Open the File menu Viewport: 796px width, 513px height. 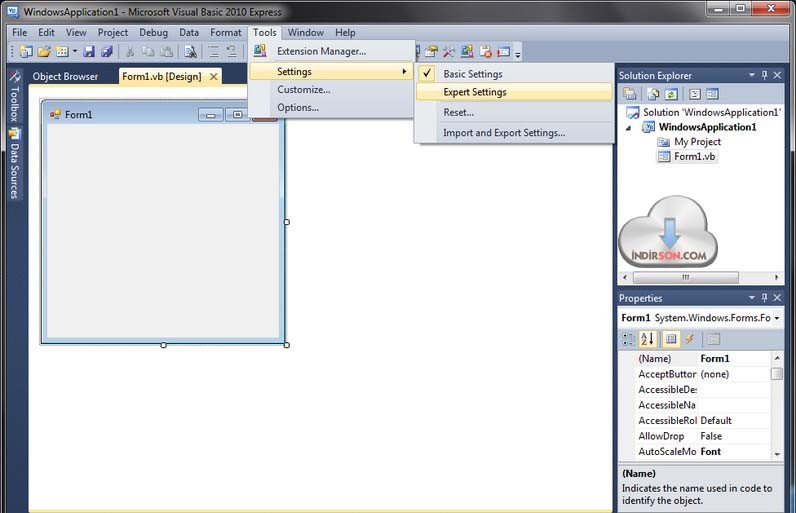[x=19, y=32]
